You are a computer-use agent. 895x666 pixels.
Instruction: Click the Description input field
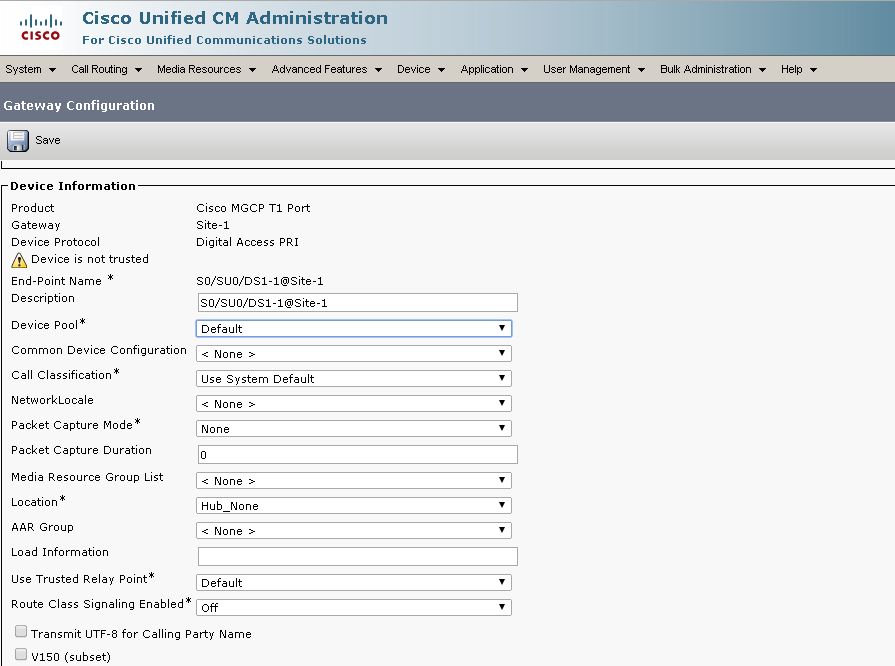pyautogui.click(x=357, y=303)
